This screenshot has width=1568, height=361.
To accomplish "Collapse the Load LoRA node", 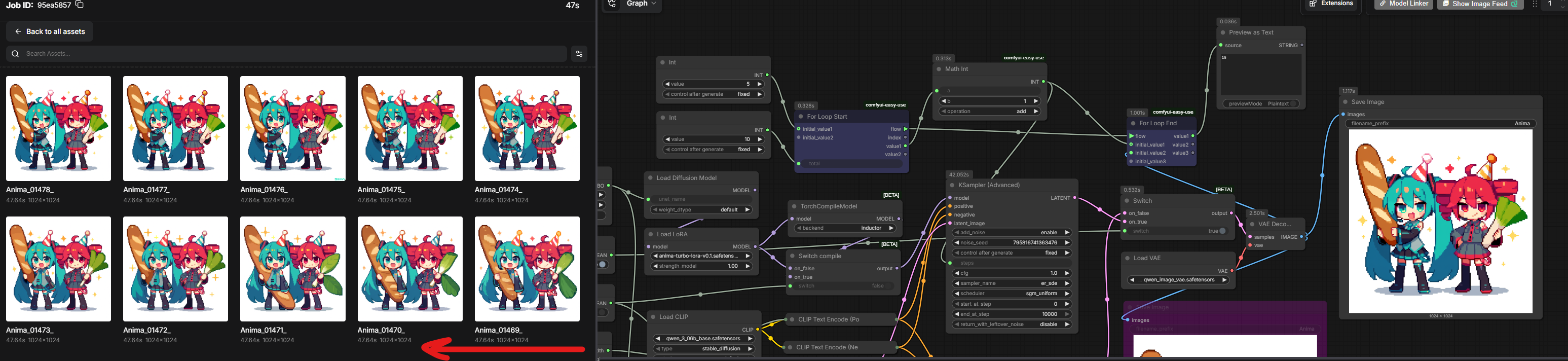I will (x=651, y=234).
